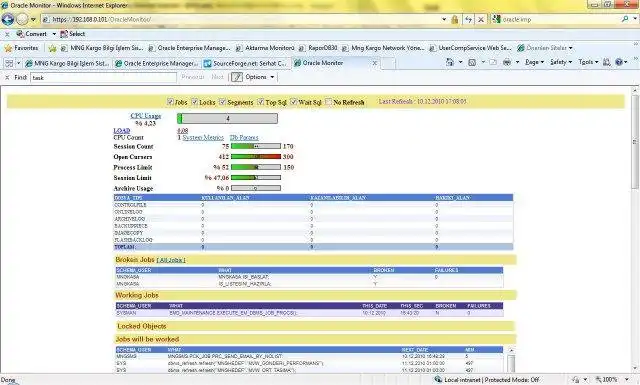Image resolution: width=640 pixels, height=385 pixels.
Task: Click the Home icon in command bar
Action: click(x=450, y=62)
